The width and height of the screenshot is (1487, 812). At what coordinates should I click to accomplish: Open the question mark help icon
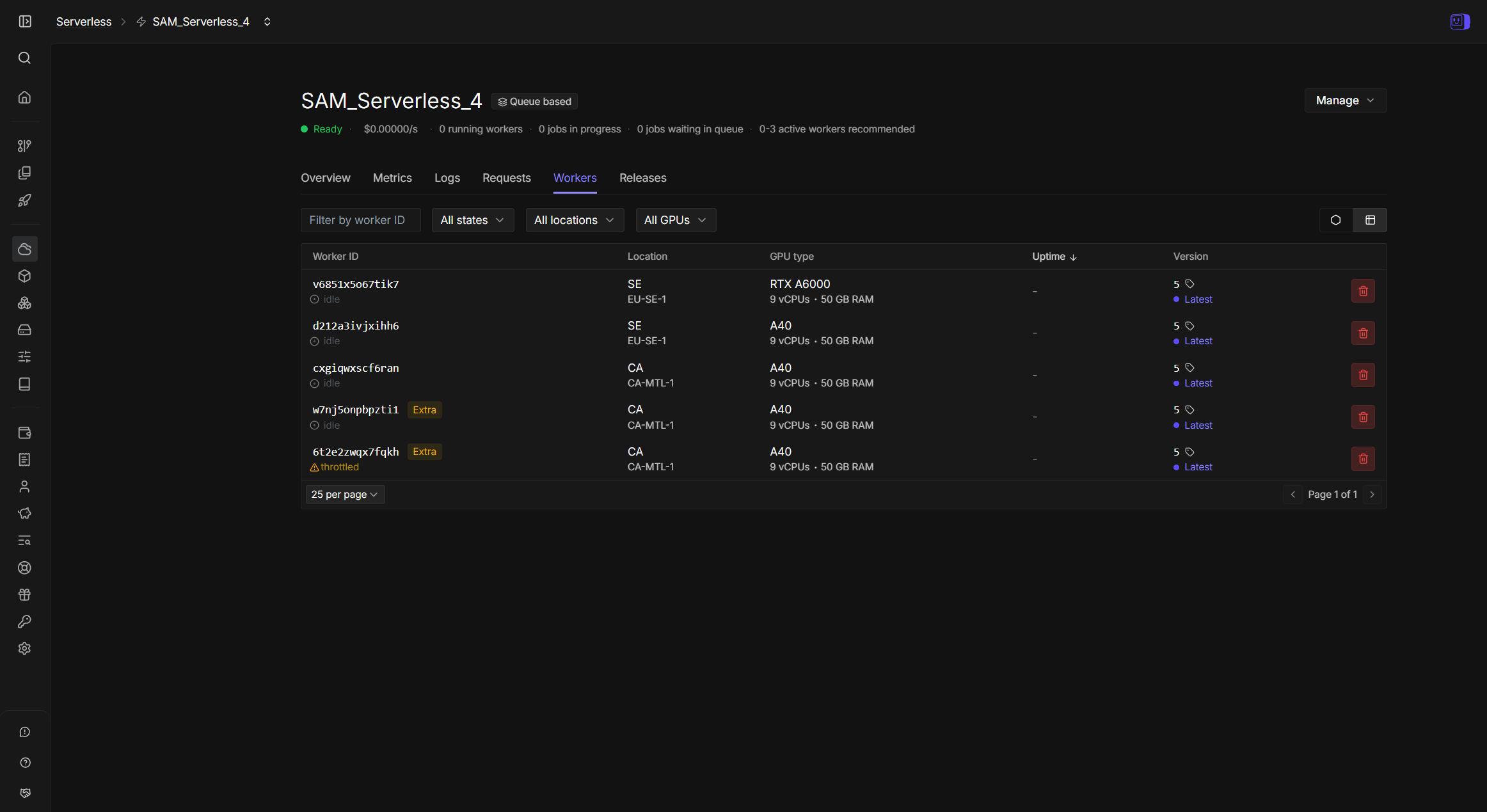[x=25, y=763]
